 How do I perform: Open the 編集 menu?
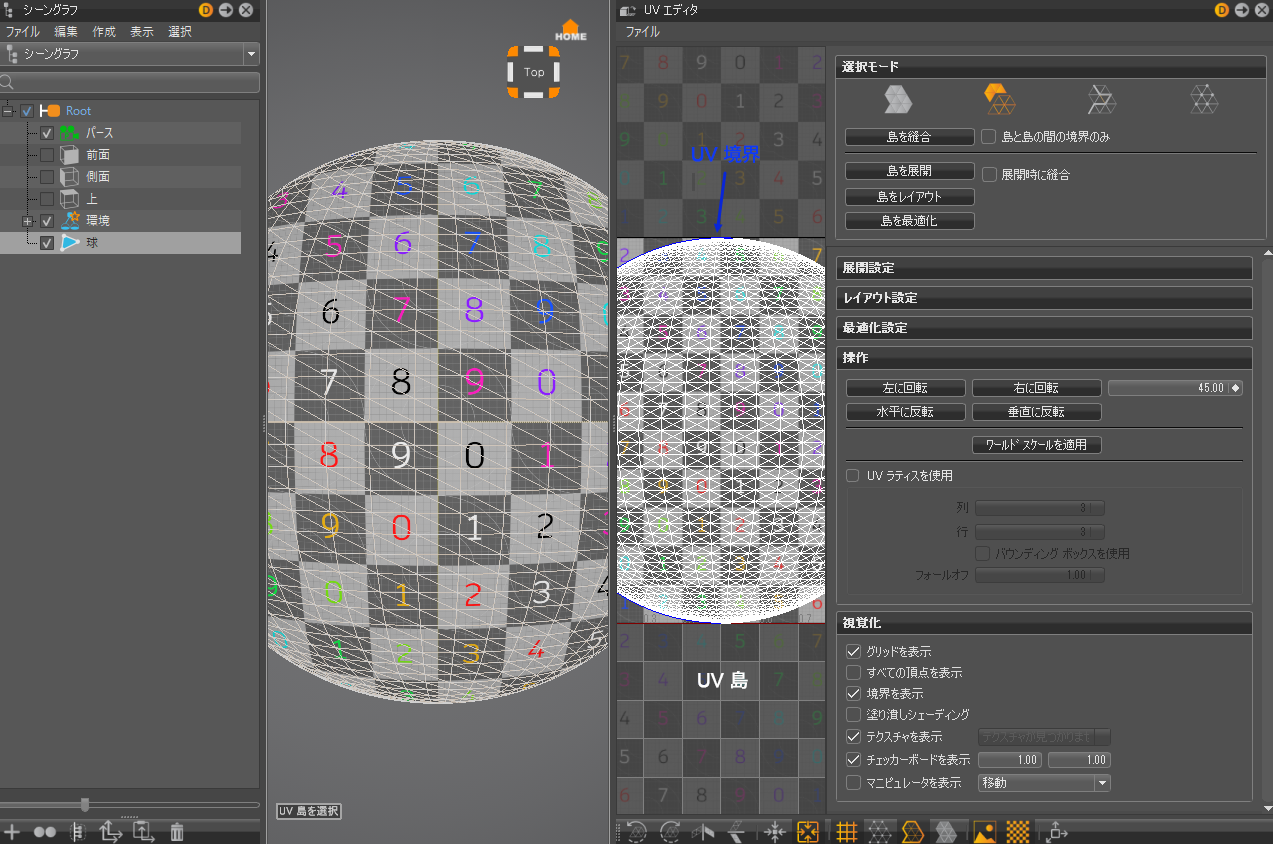[66, 32]
